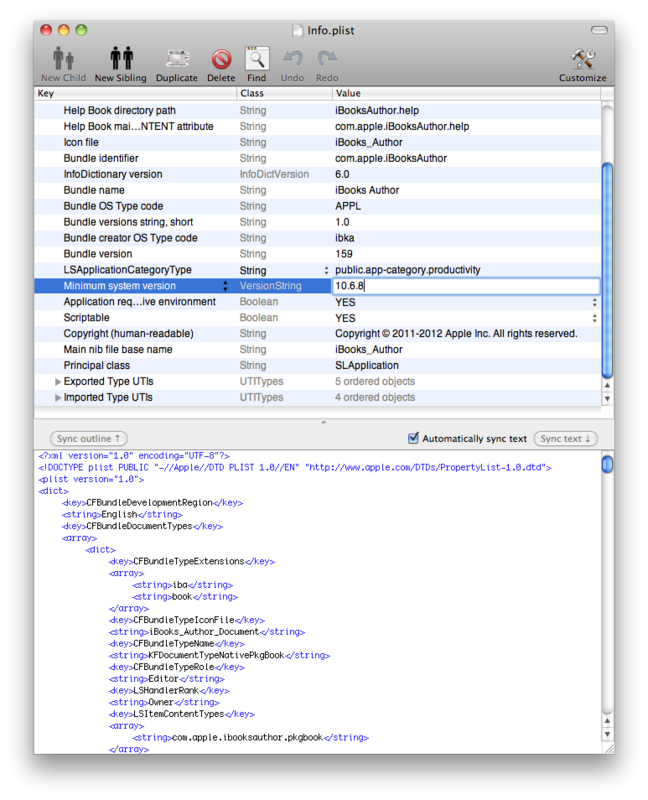The height and width of the screenshot is (800, 648).
Task: Click the 5 ordered objects value
Action: coord(375,382)
